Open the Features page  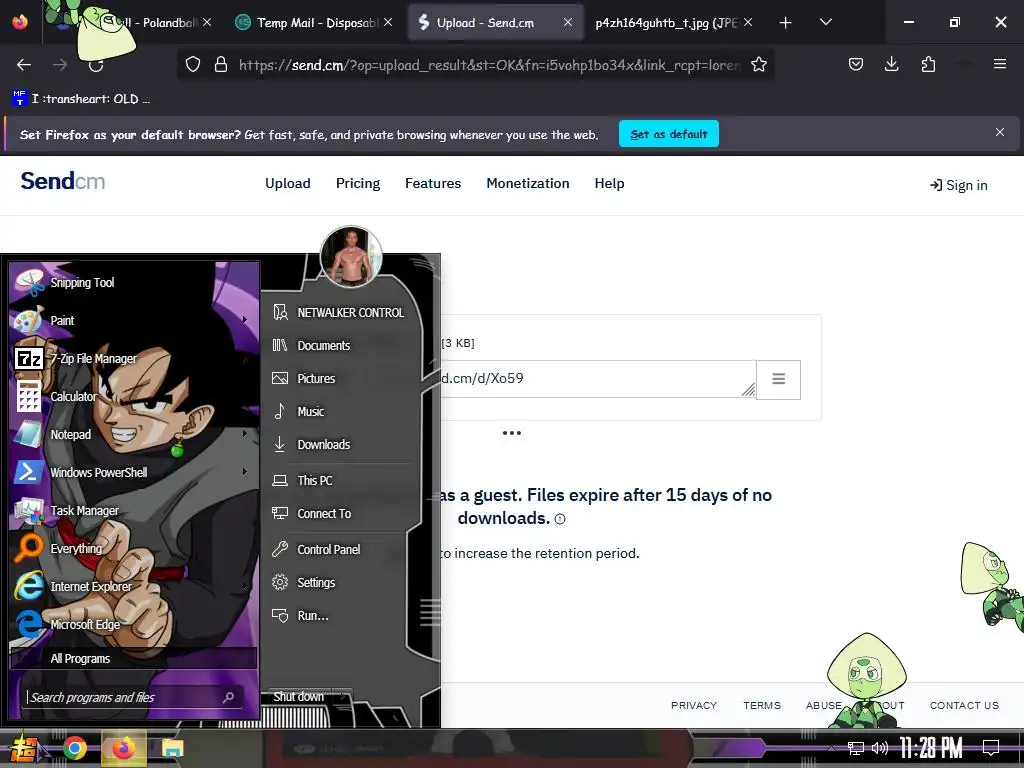point(433,184)
